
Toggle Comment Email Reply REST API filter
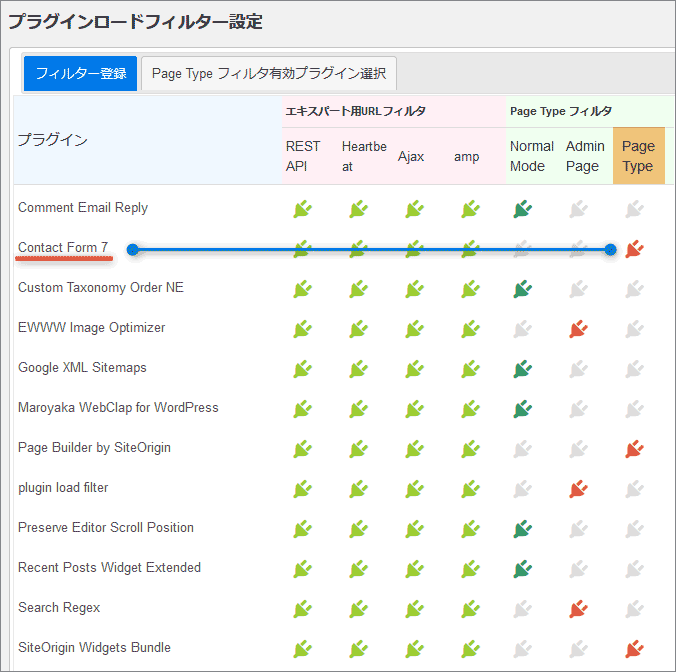coord(302,209)
